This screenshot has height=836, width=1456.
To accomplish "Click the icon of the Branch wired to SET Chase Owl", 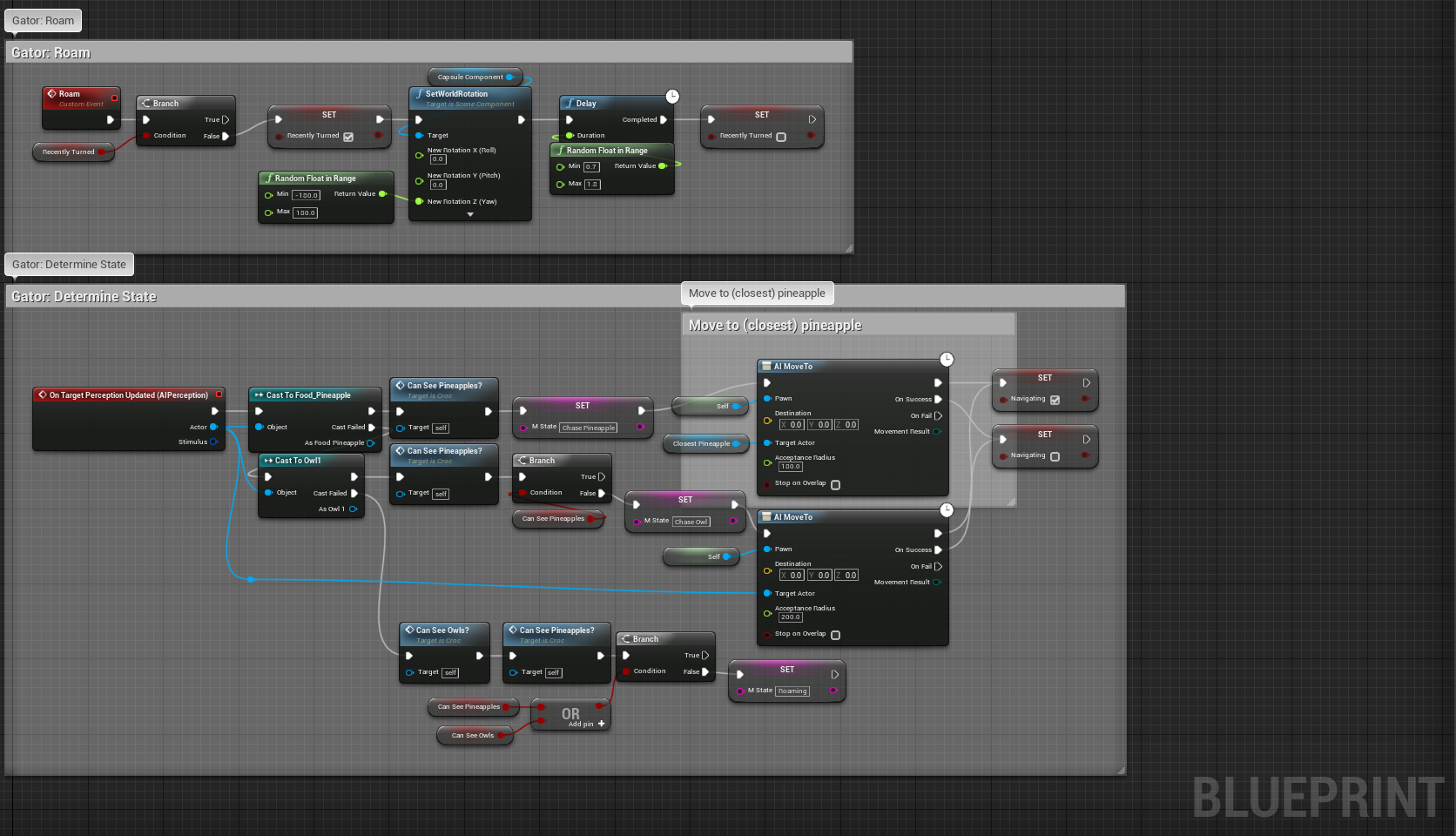I will 522,460.
